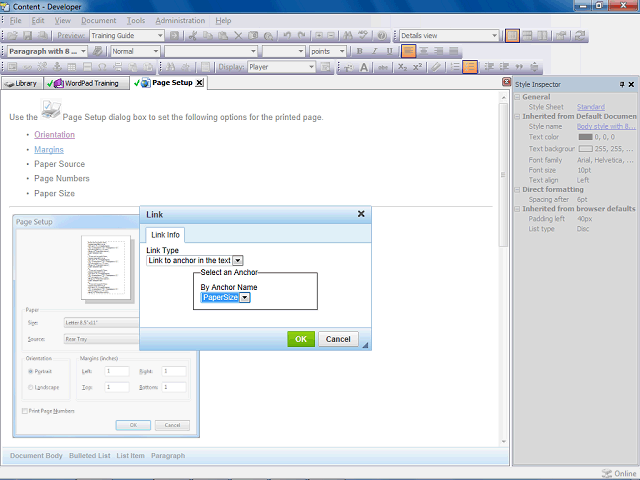Toggle justified text alignment
640x480 pixels.
(x=453, y=51)
